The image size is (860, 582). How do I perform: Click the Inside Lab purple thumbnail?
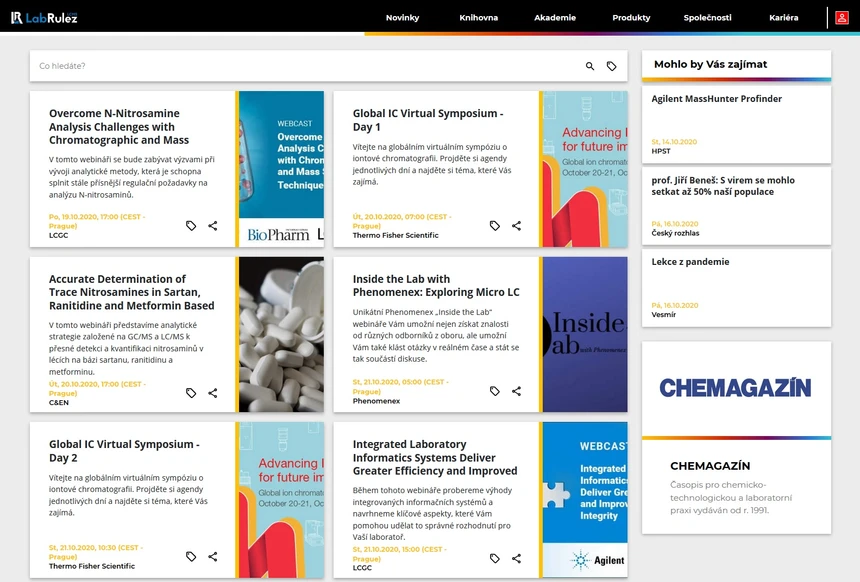click(x=585, y=335)
